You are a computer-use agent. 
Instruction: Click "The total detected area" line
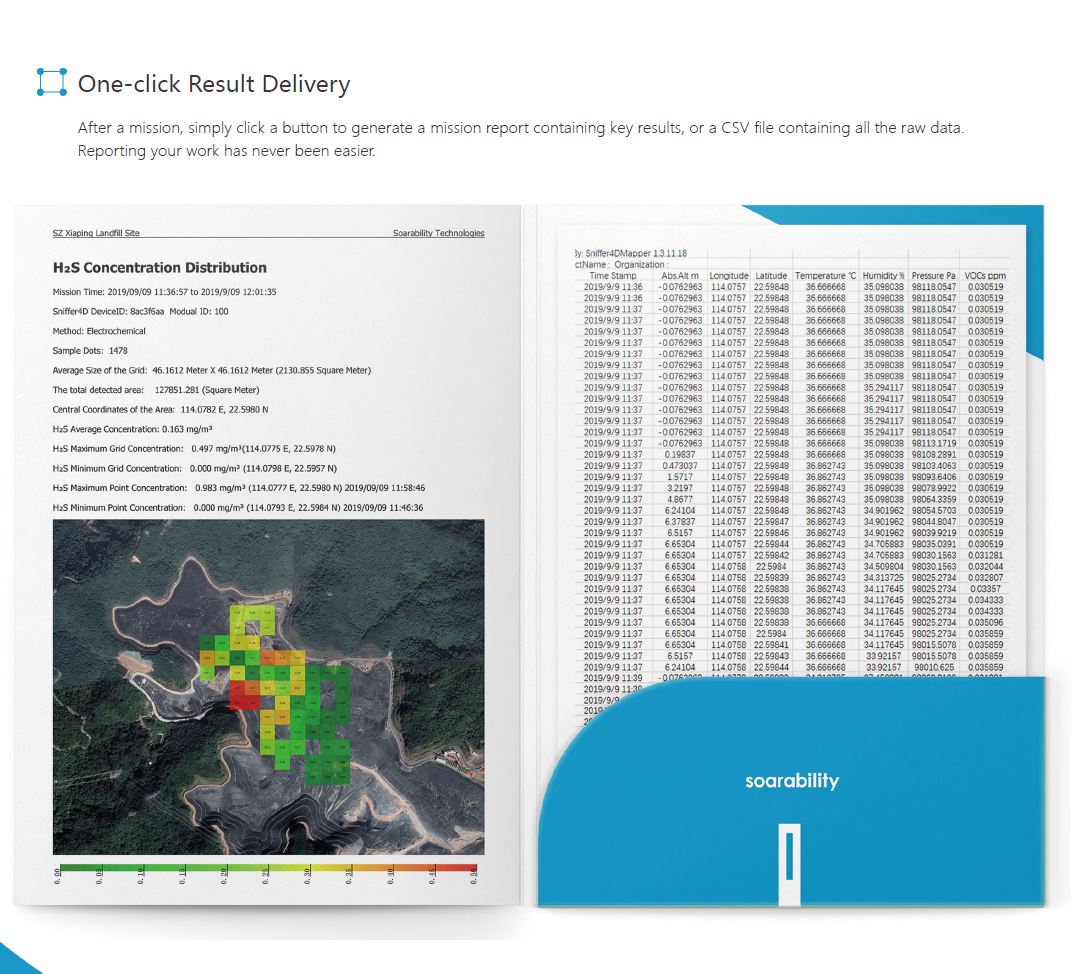point(156,390)
